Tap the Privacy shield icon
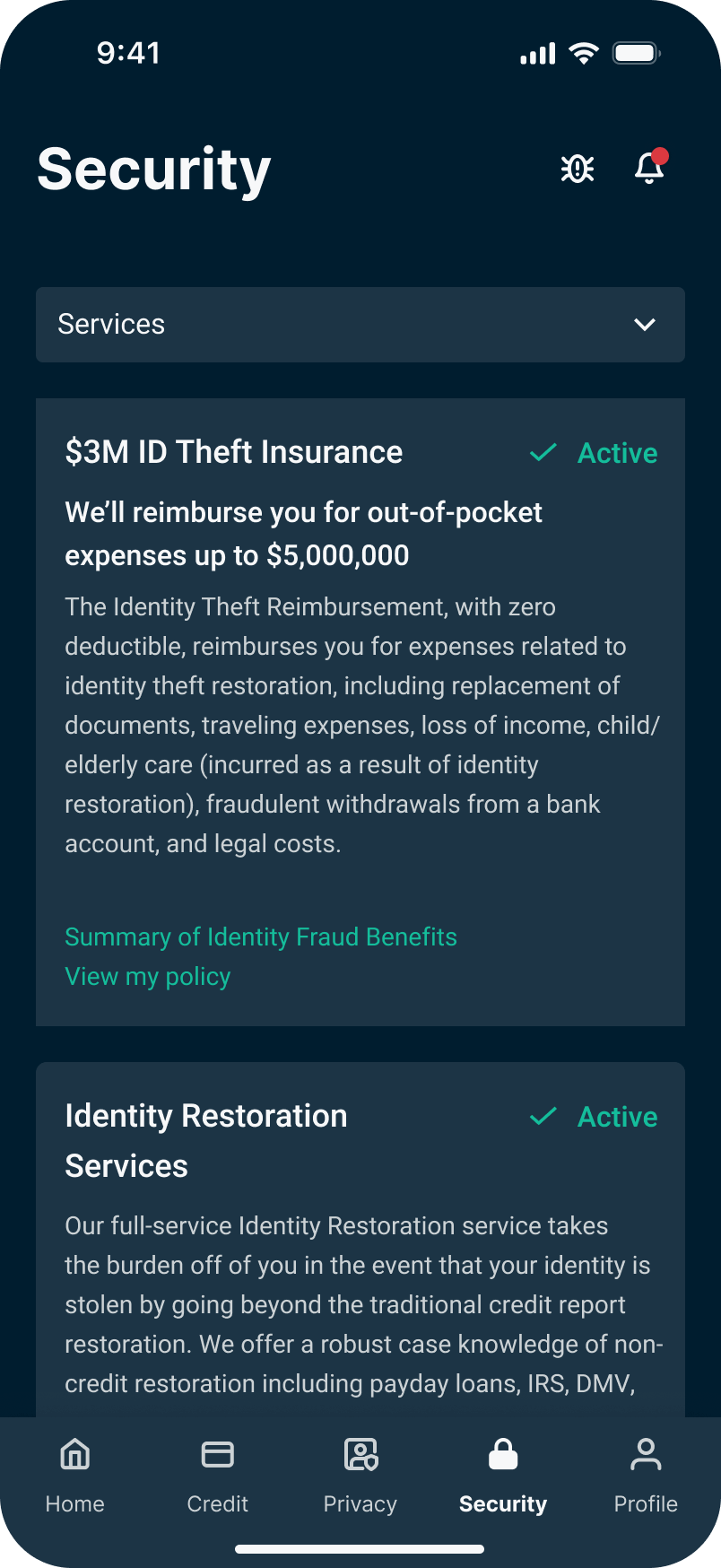 pyautogui.click(x=360, y=1455)
